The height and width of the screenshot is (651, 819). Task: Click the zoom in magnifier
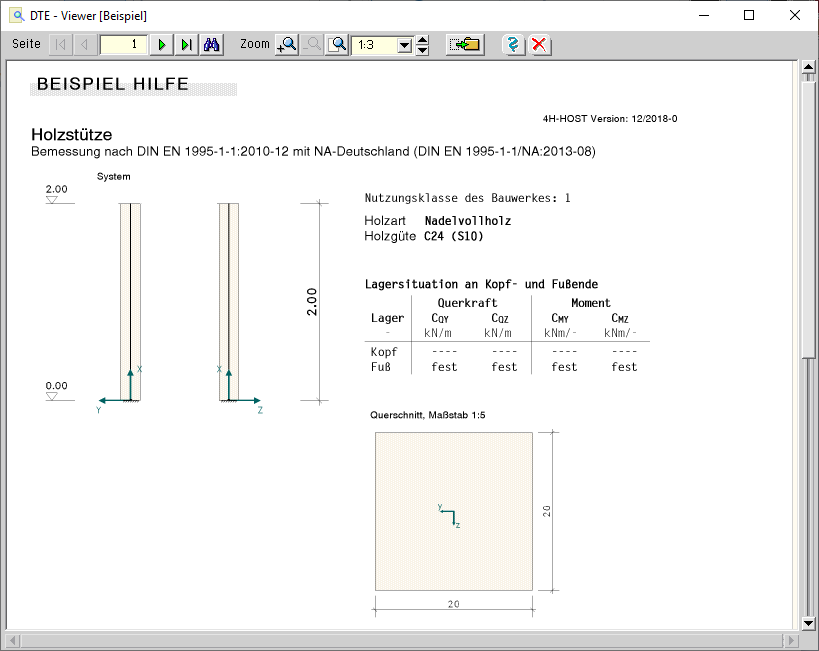tap(287, 45)
